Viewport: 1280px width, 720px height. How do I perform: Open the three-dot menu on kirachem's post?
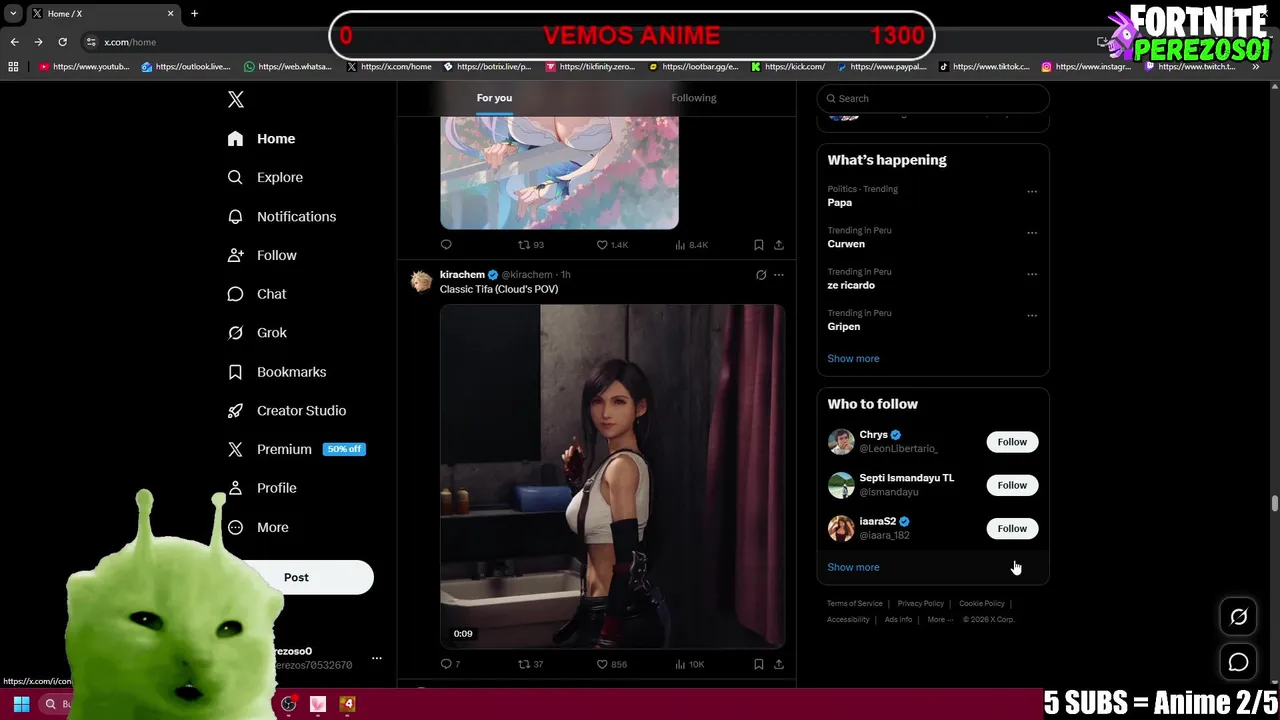779,275
